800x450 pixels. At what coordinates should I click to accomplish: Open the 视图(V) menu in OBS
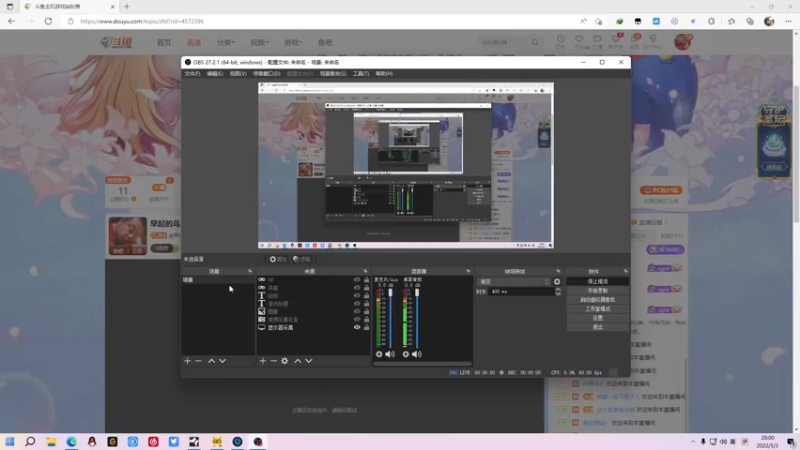tap(238, 73)
